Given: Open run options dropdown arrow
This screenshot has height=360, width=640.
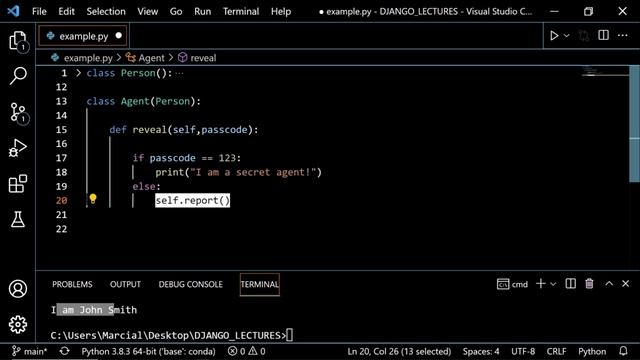Looking at the screenshot, I should 567,36.
